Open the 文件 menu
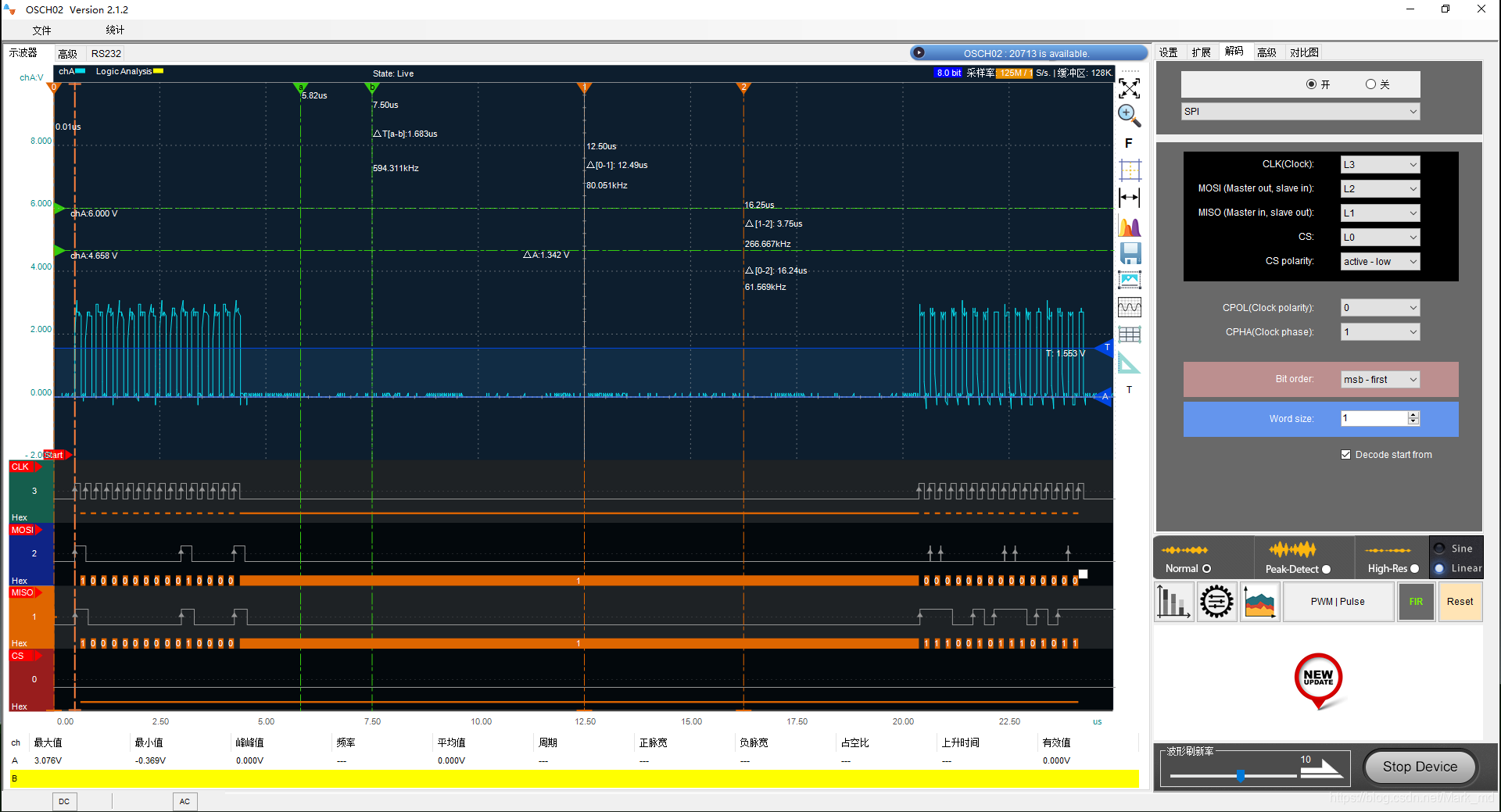 [41, 30]
